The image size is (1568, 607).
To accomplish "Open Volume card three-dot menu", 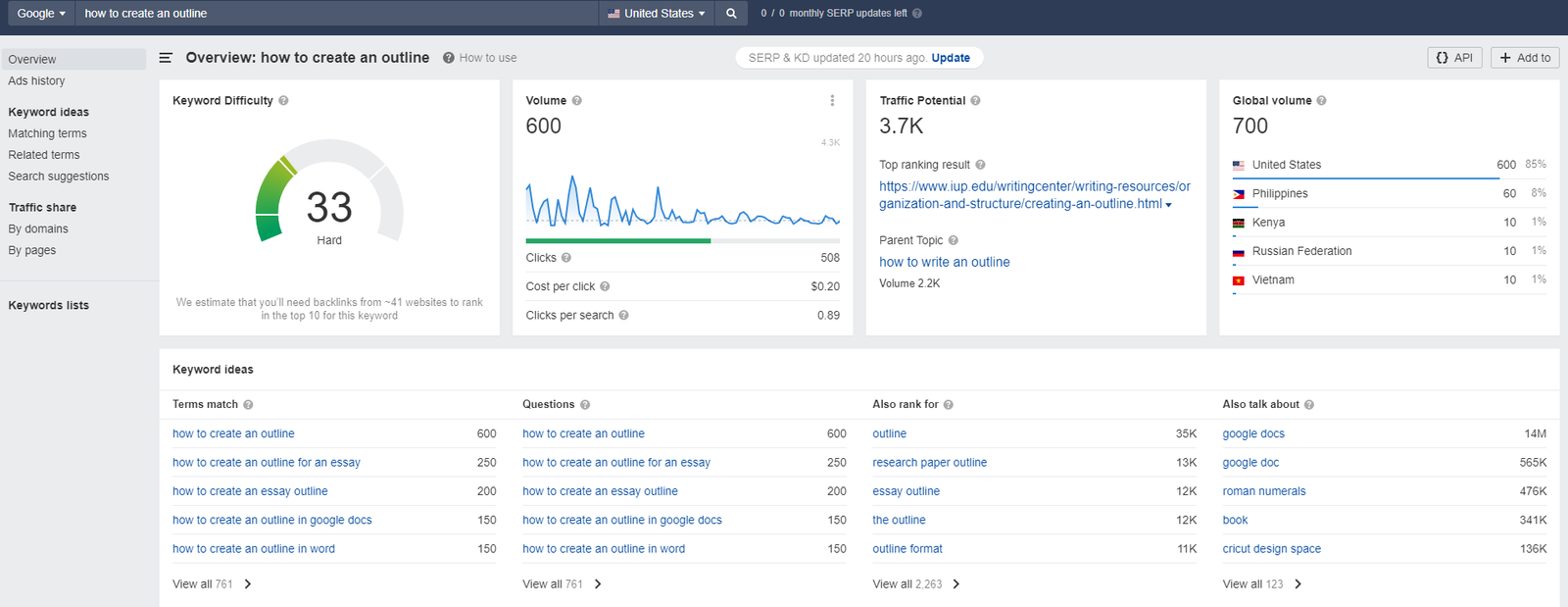I will [832, 100].
